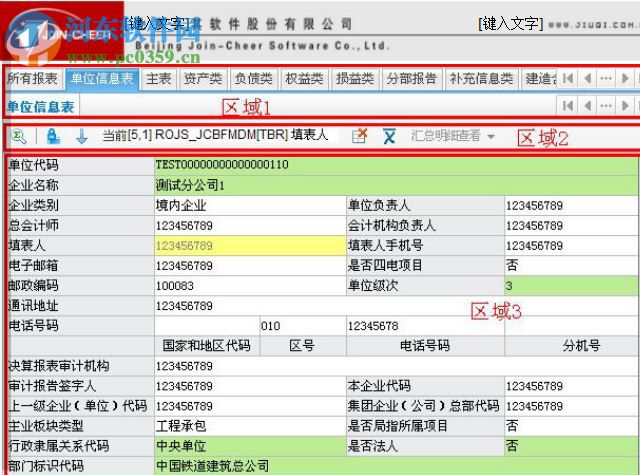Go to previous sheet in 单位信息表 sub-tab row
Screen dimensions: 640x475
point(587,106)
